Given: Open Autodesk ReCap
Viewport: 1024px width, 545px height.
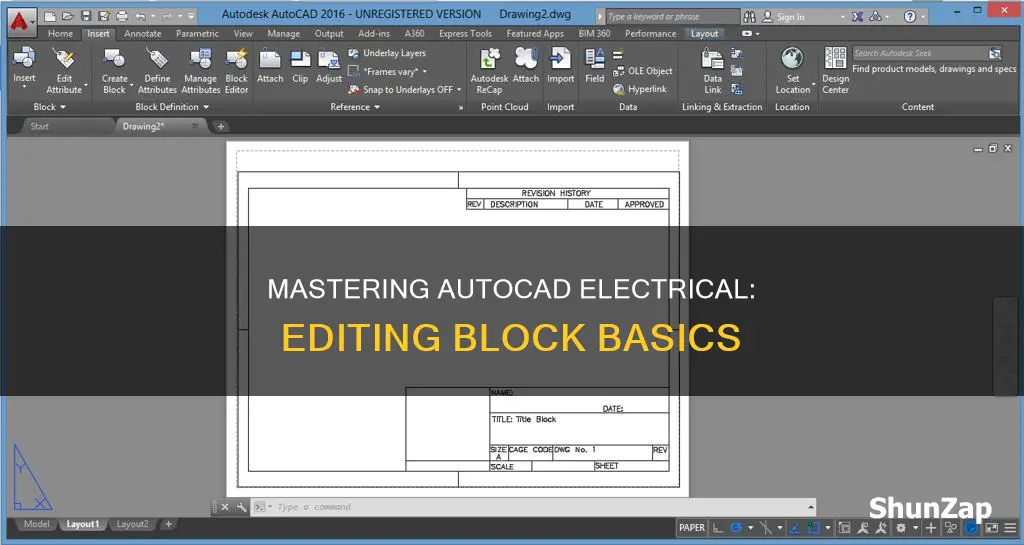Looking at the screenshot, I should [489, 70].
